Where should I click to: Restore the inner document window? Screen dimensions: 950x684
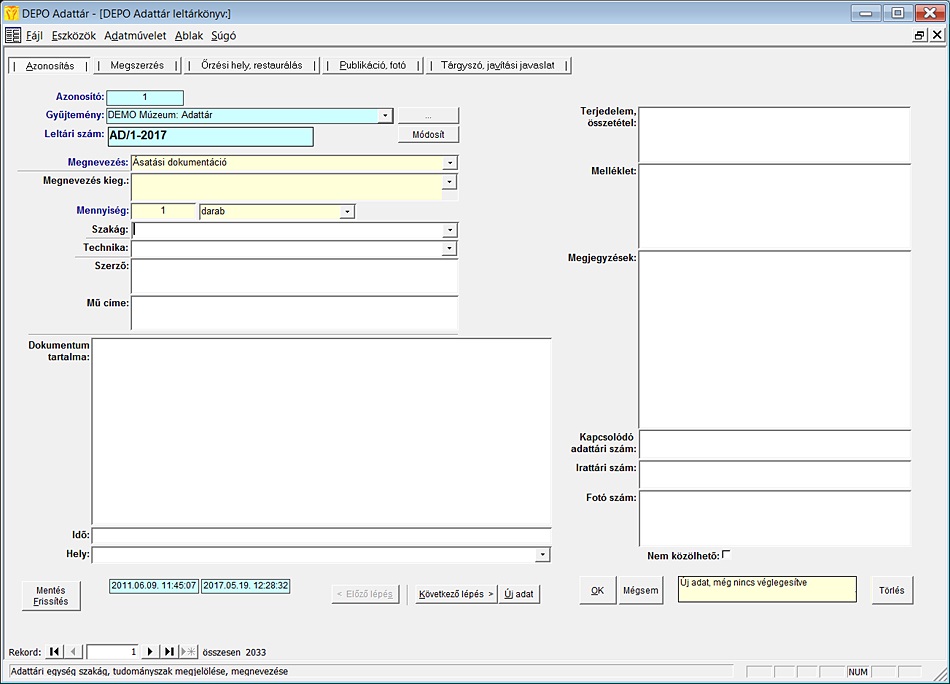(919, 35)
